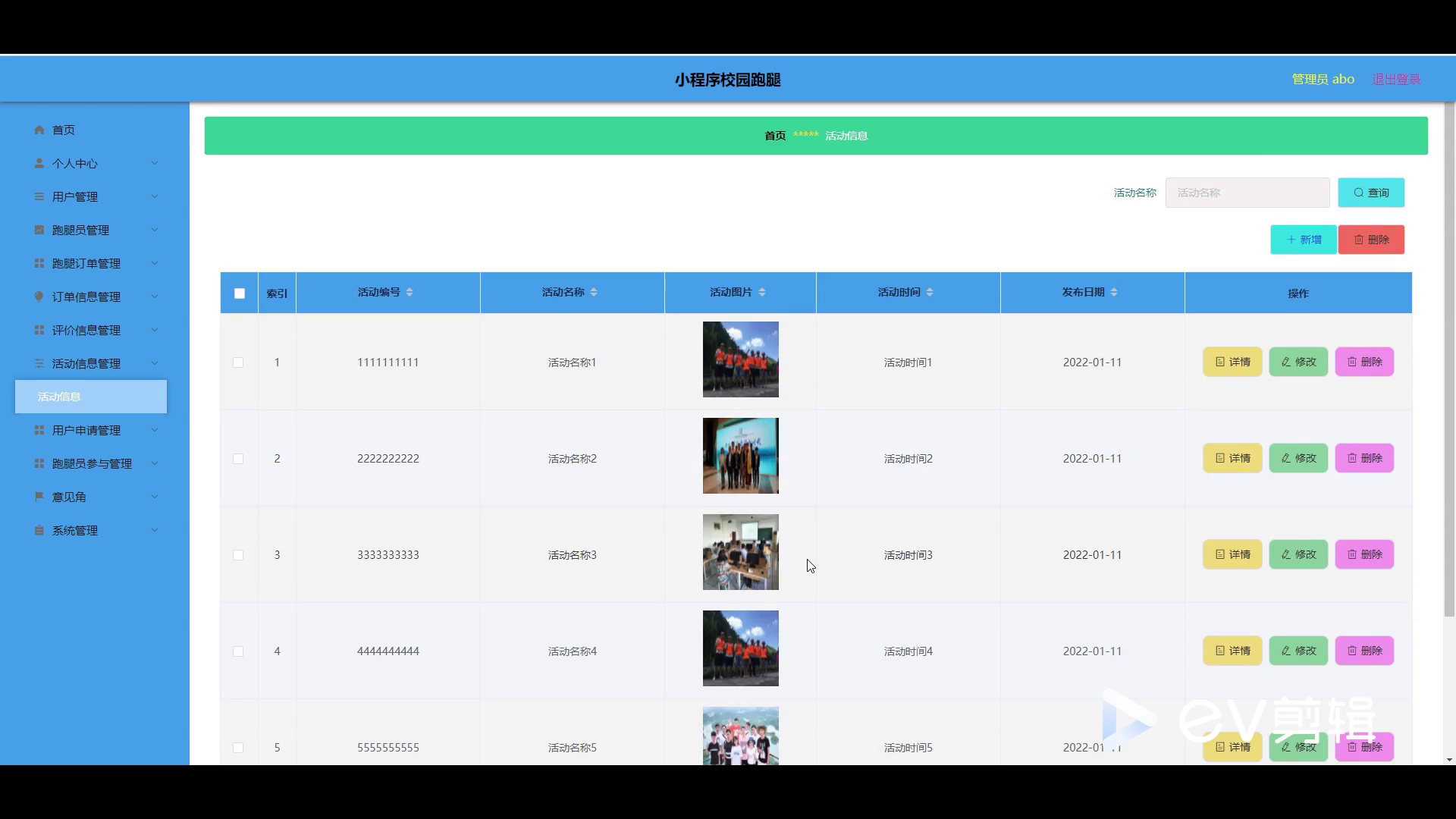Check the checkbox for row 3
Image resolution: width=1456 pixels, height=819 pixels.
[238, 555]
